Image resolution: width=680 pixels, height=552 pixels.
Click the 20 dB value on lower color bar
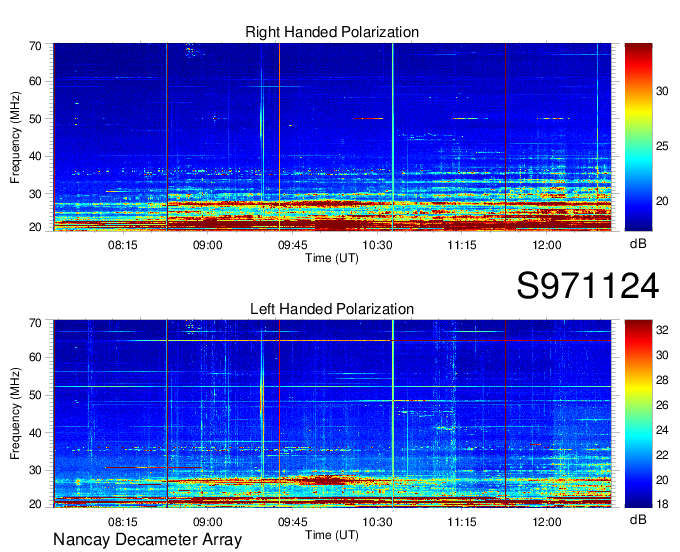[x=662, y=480]
